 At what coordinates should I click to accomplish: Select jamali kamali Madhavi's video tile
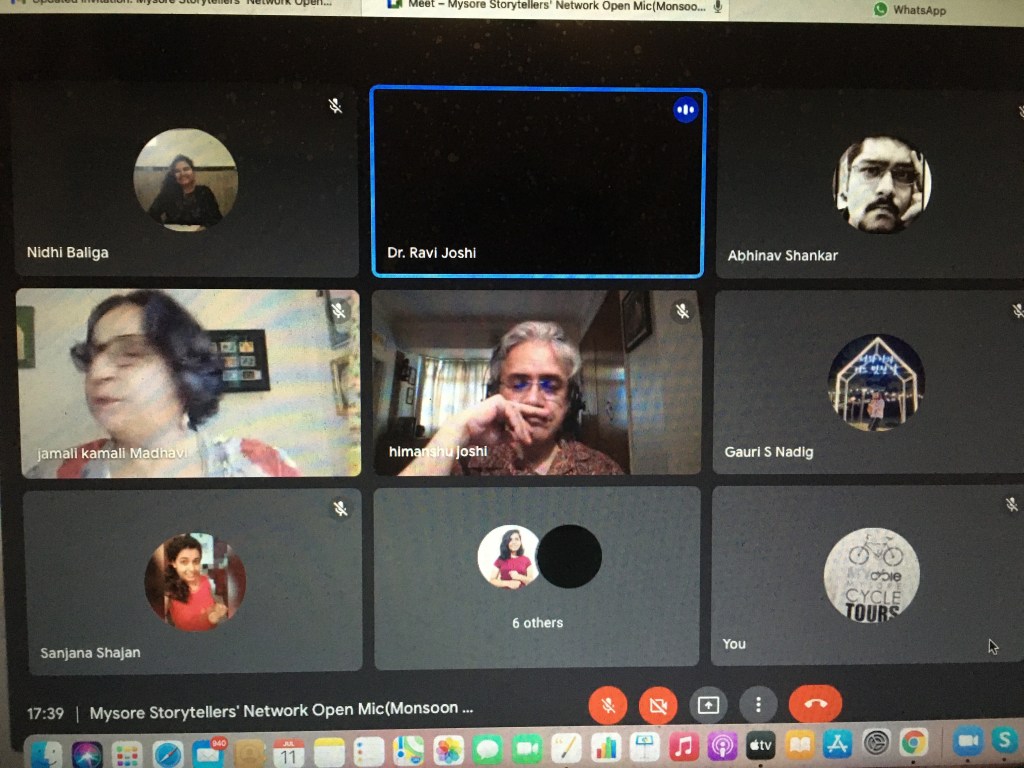(x=188, y=383)
